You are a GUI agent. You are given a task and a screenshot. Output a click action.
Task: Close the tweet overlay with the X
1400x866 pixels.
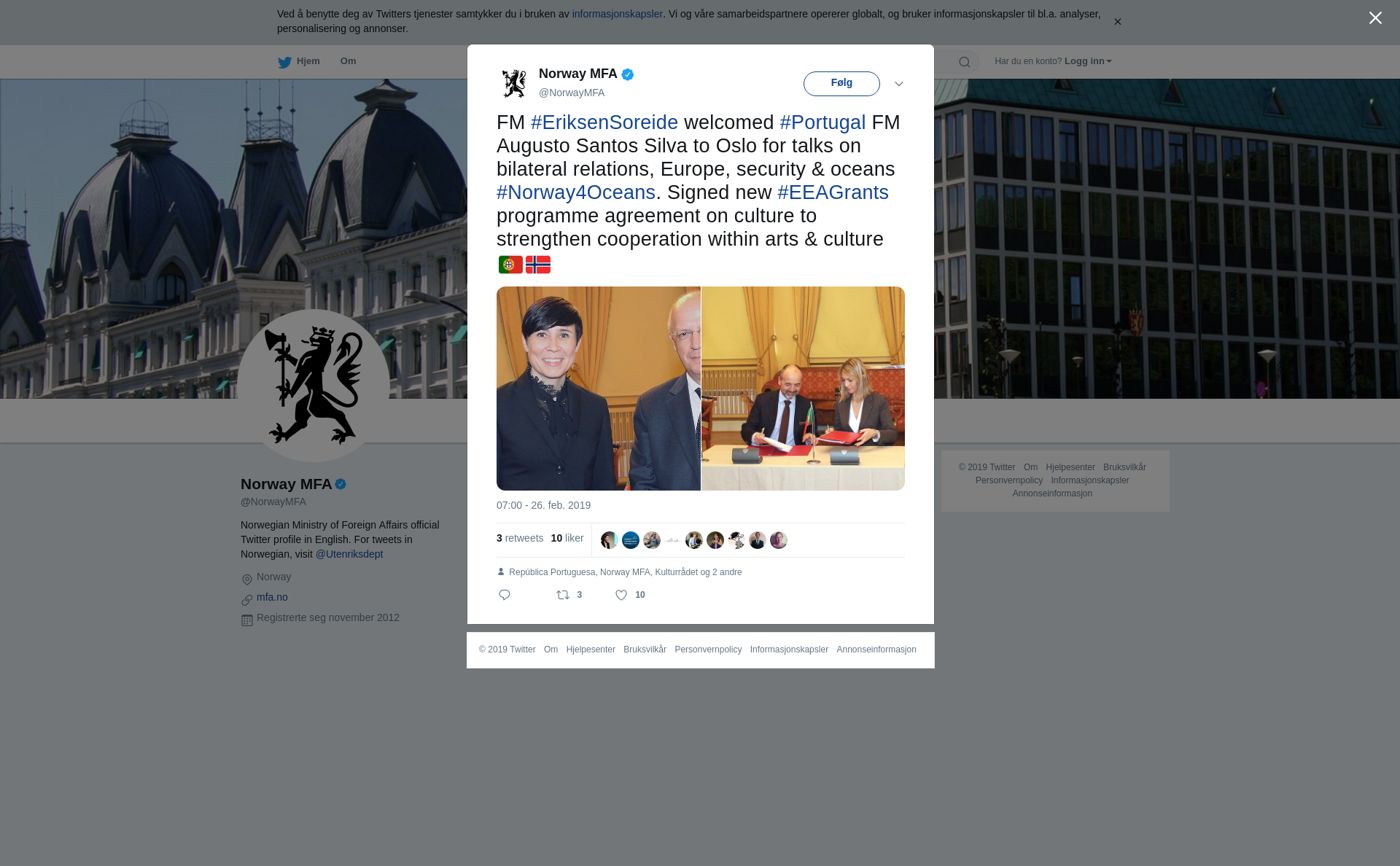pyautogui.click(x=1375, y=17)
